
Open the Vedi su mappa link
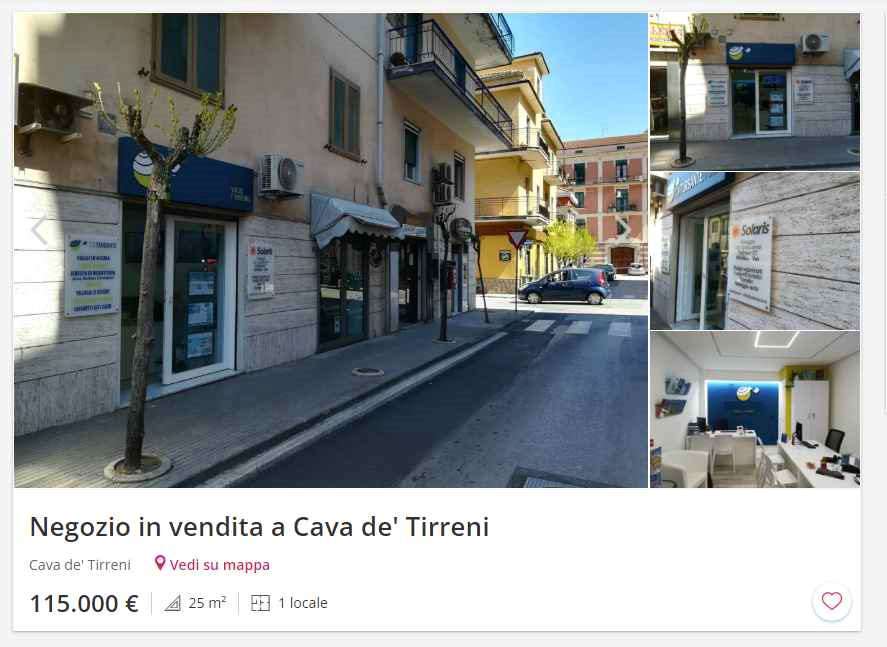point(219,565)
